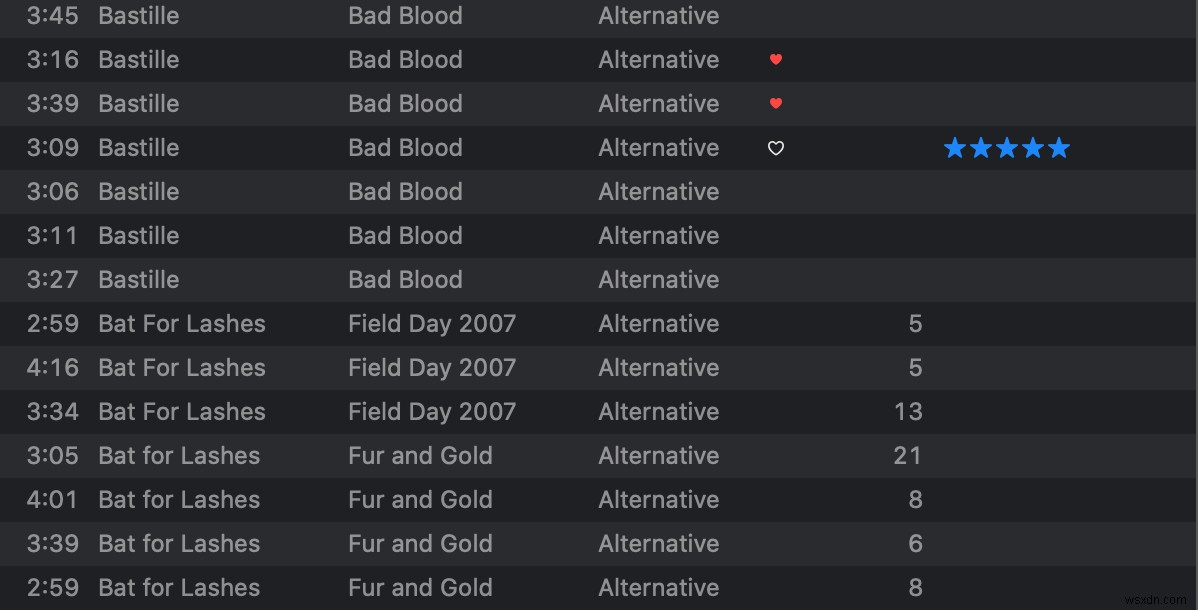
Task: Select the 4:16 Bat For Lashes track
Action: click(x=182, y=368)
